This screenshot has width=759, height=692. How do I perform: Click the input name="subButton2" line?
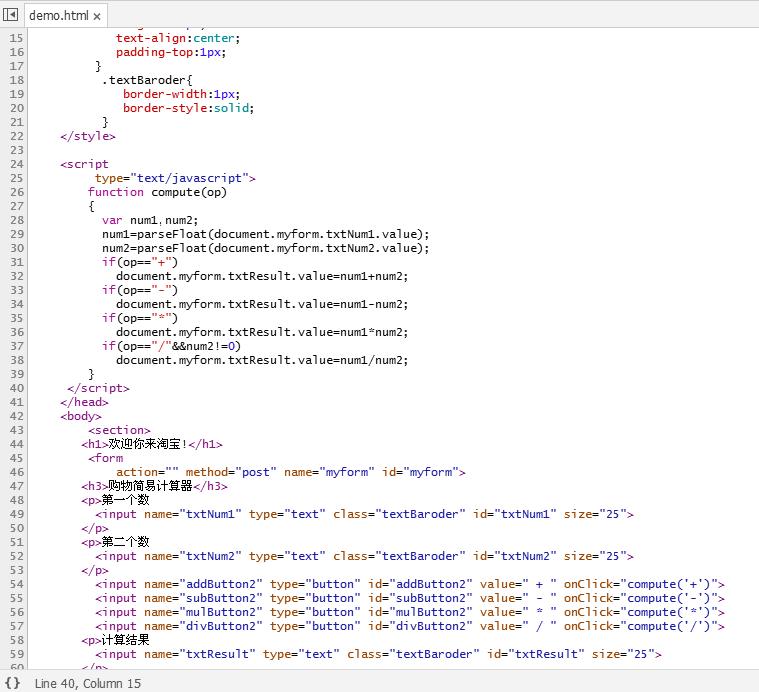coord(410,598)
